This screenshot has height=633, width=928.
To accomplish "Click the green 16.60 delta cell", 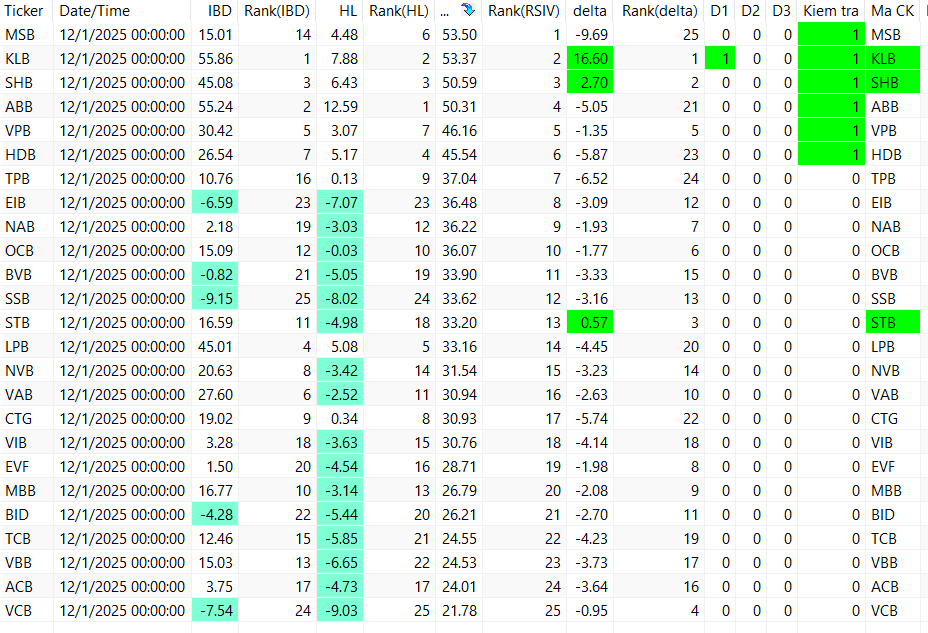I will (590, 59).
